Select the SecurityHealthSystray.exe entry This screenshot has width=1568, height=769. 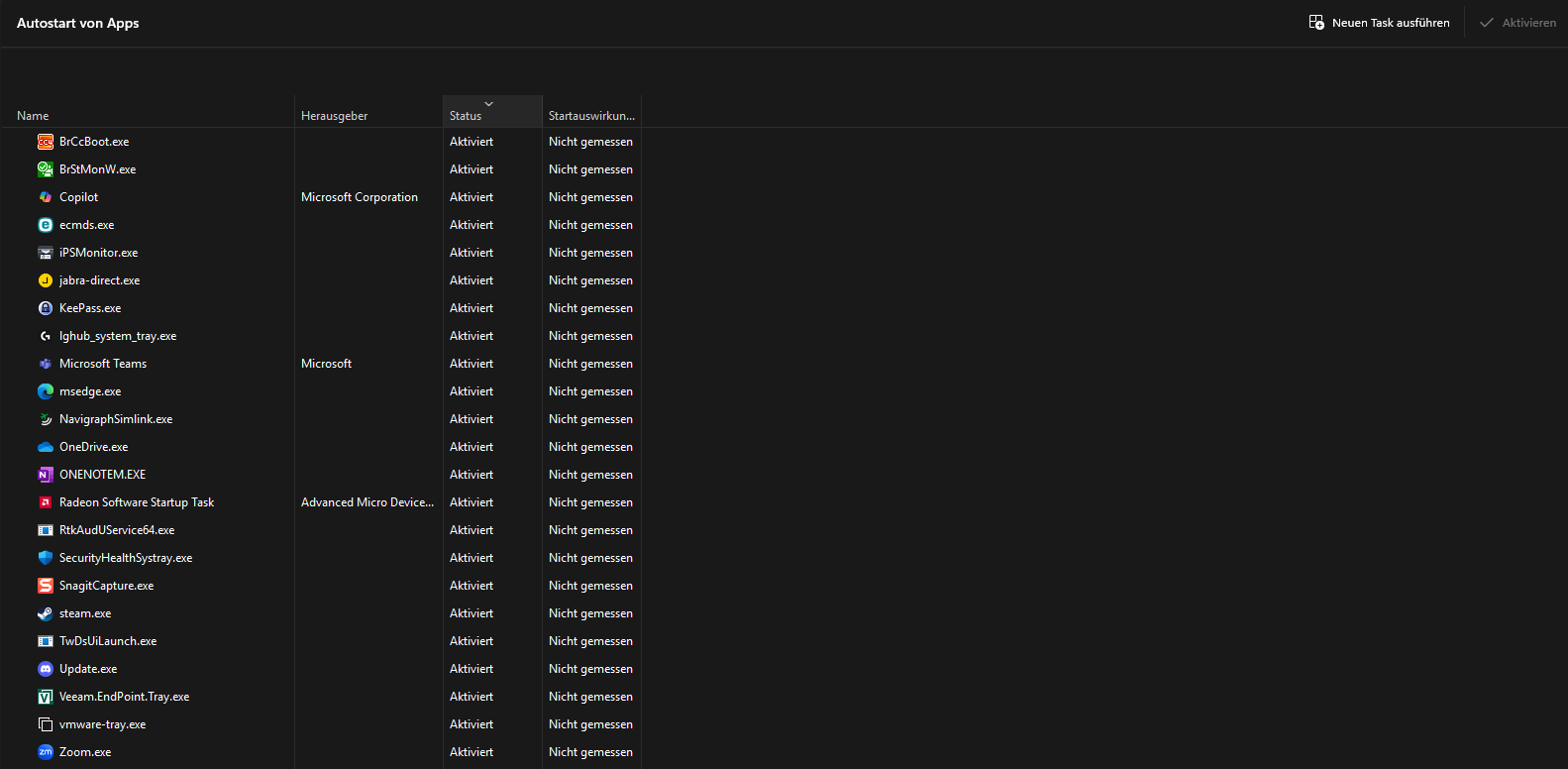click(x=126, y=558)
